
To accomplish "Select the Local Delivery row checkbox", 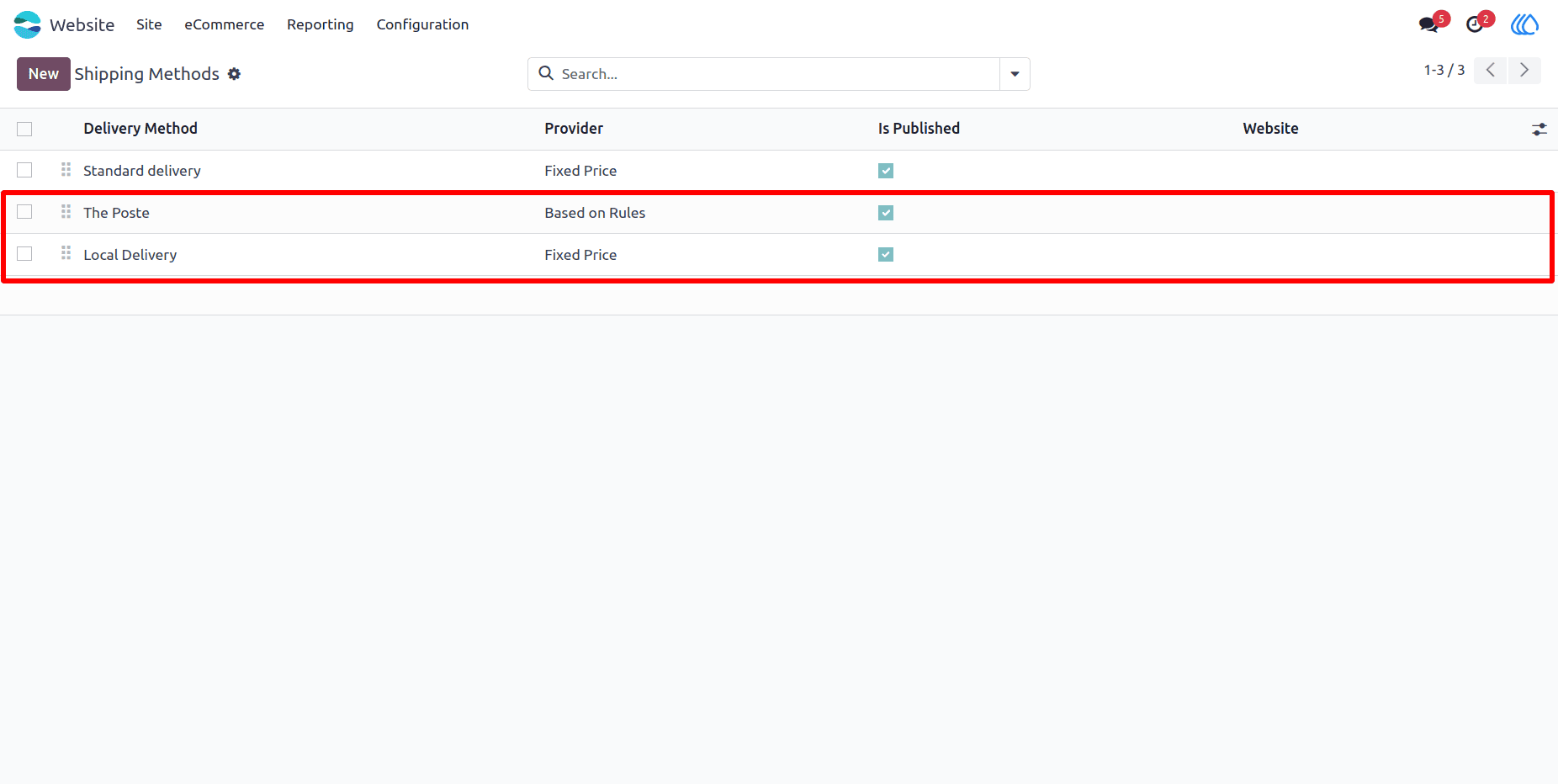I will point(24,253).
